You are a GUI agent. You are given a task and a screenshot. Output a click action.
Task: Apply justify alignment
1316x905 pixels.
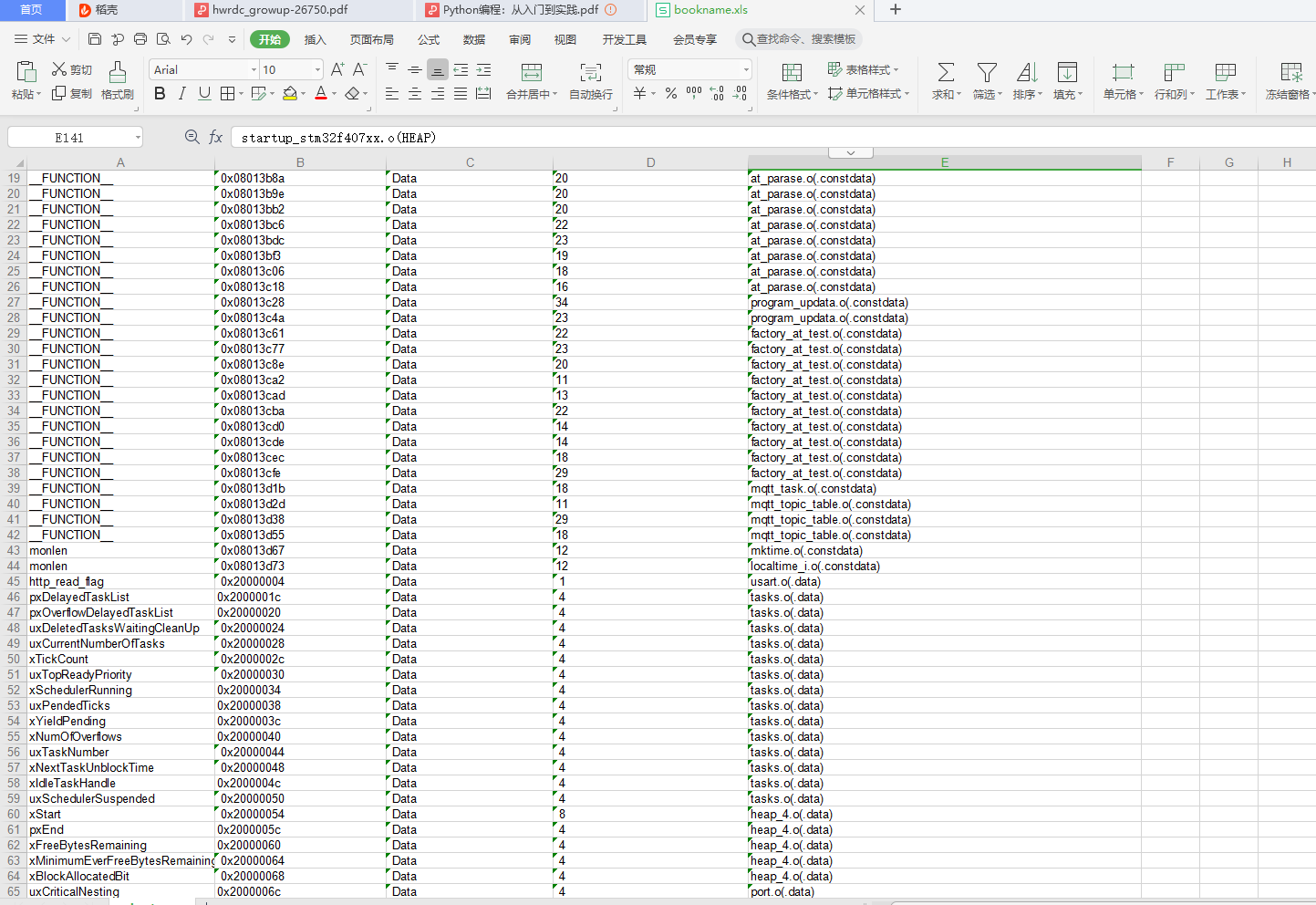[461, 93]
